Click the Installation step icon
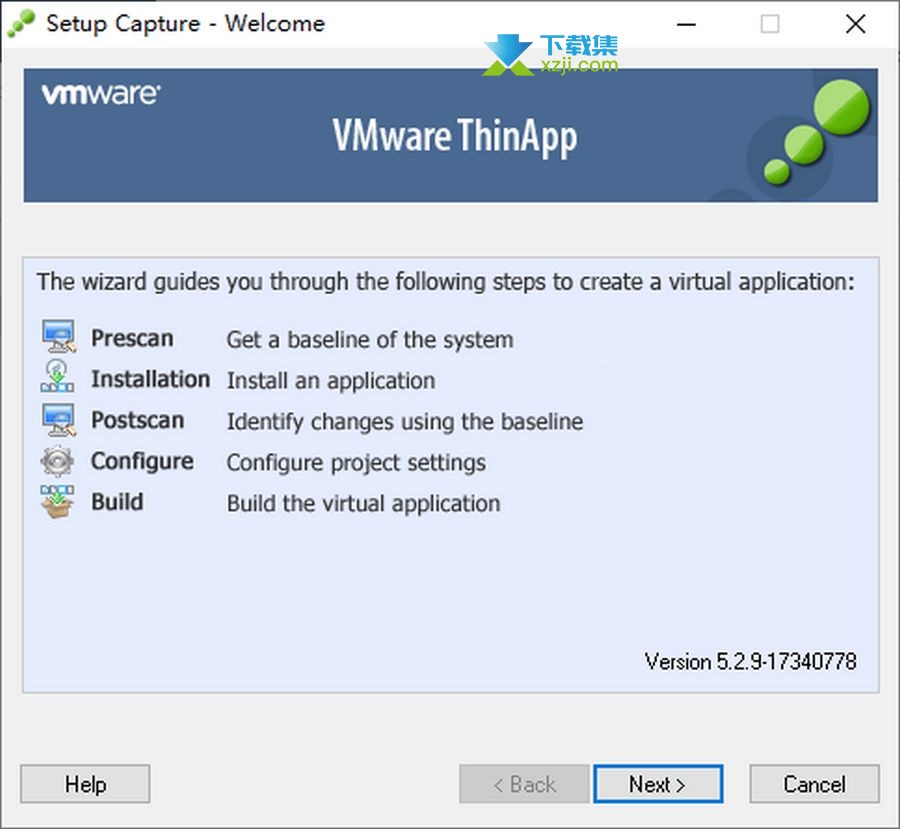The width and height of the screenshot is (900, 829). [57, 377]
